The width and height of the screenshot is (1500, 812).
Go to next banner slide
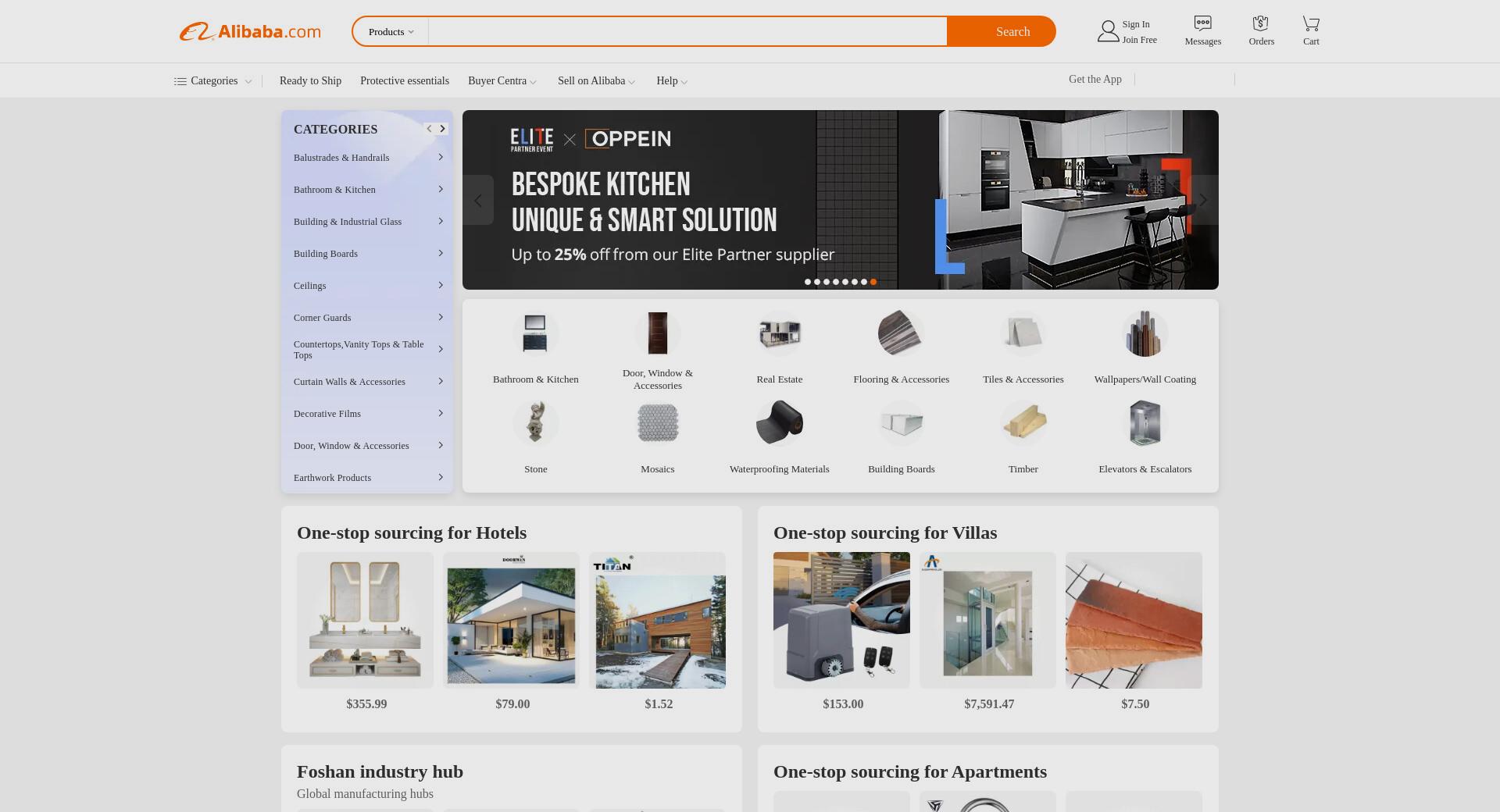[1203, 200]
